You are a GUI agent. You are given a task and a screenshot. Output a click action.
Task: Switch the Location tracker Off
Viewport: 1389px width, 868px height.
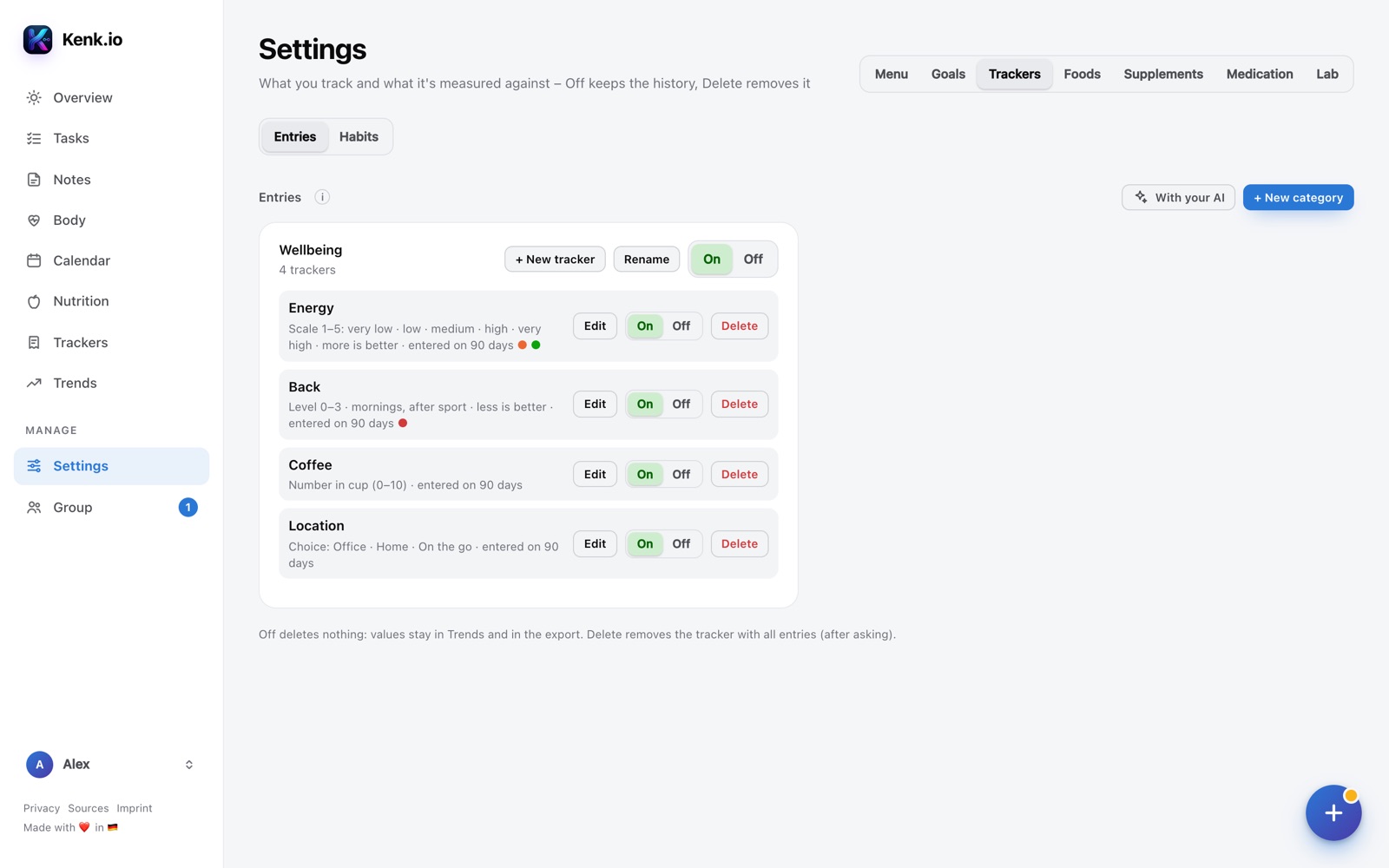(x=681, y=544)
